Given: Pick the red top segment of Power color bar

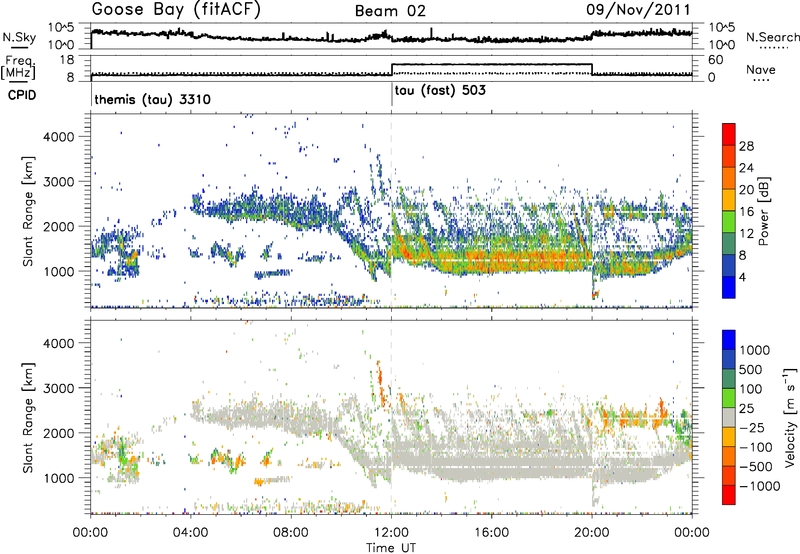Looking at the screenshot, I should pos(729,134).
